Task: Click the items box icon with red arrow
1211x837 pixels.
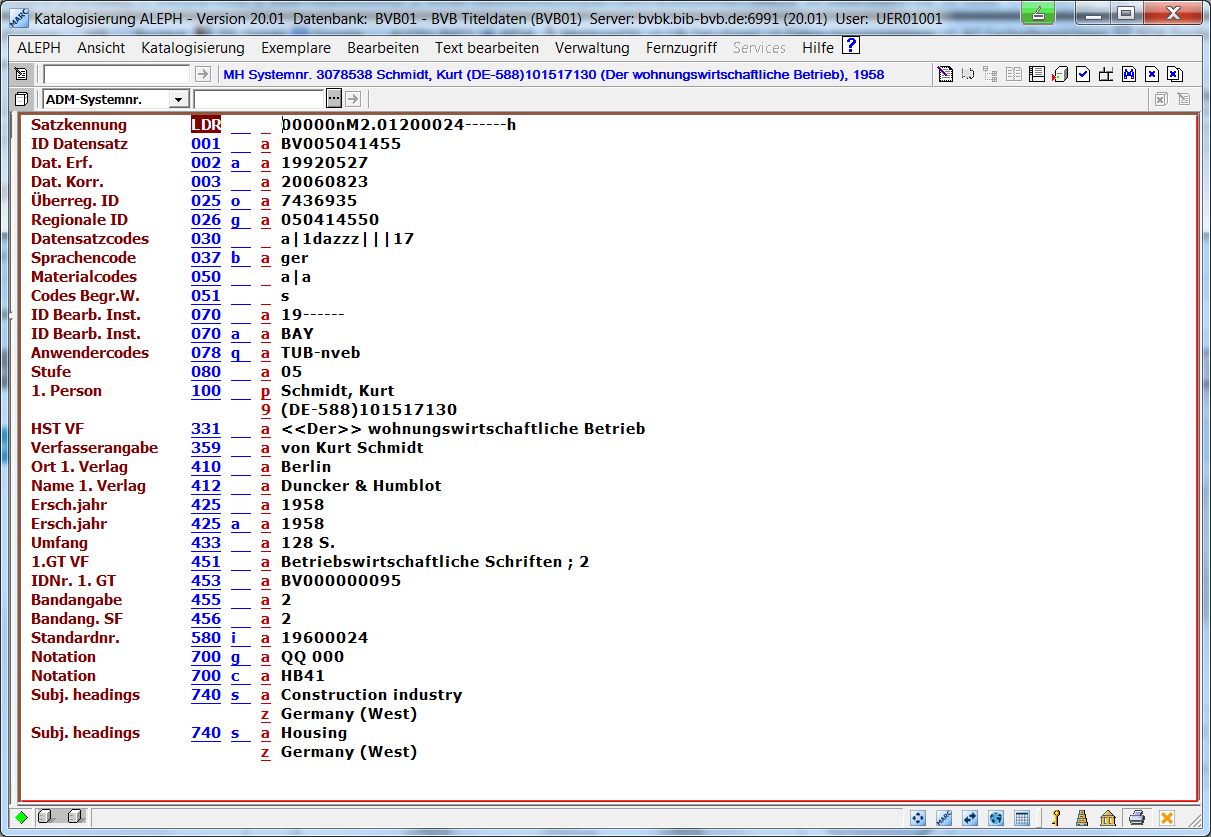Action: (1060, 74)
